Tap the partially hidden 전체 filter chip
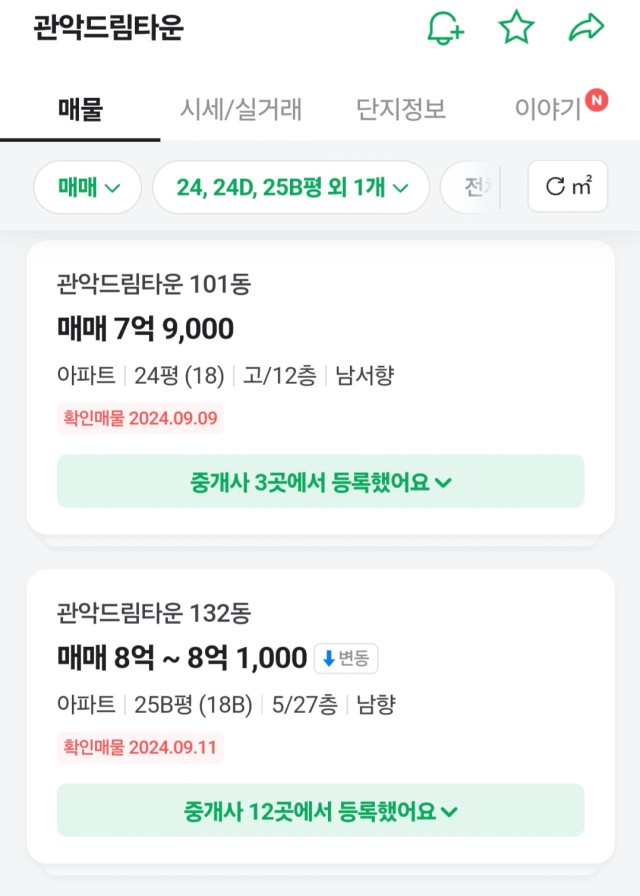Viewport: 640px width, 896px height. (471, 187)
